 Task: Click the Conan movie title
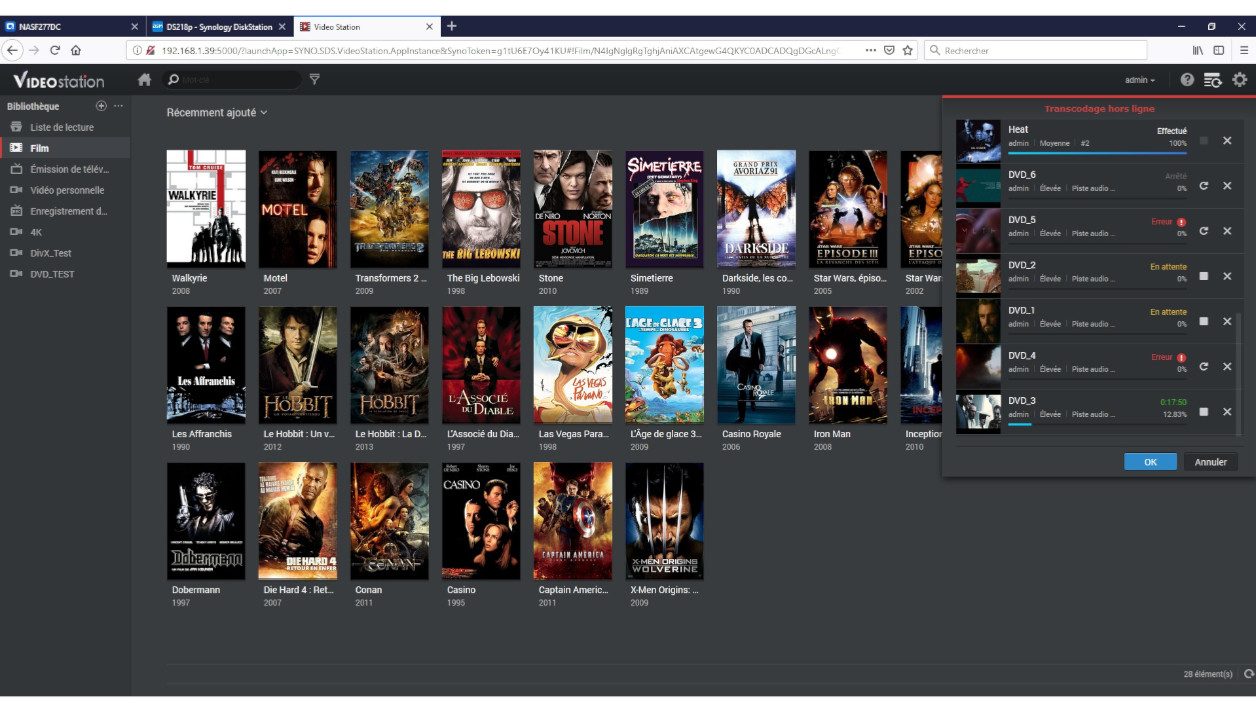[x=369, y=590]
